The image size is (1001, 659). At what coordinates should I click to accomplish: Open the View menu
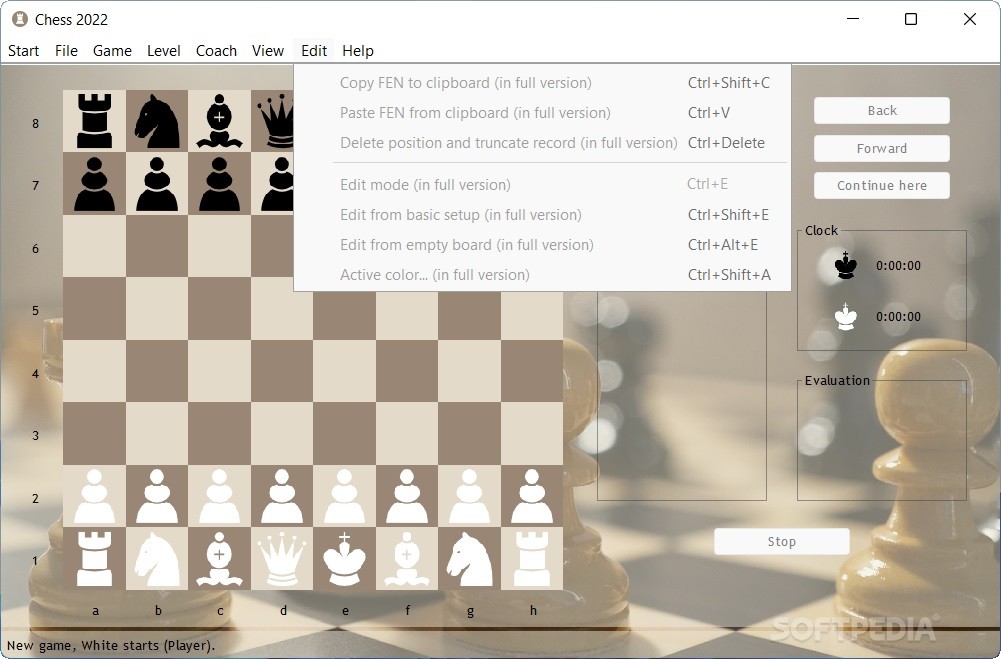pos(267,50)
